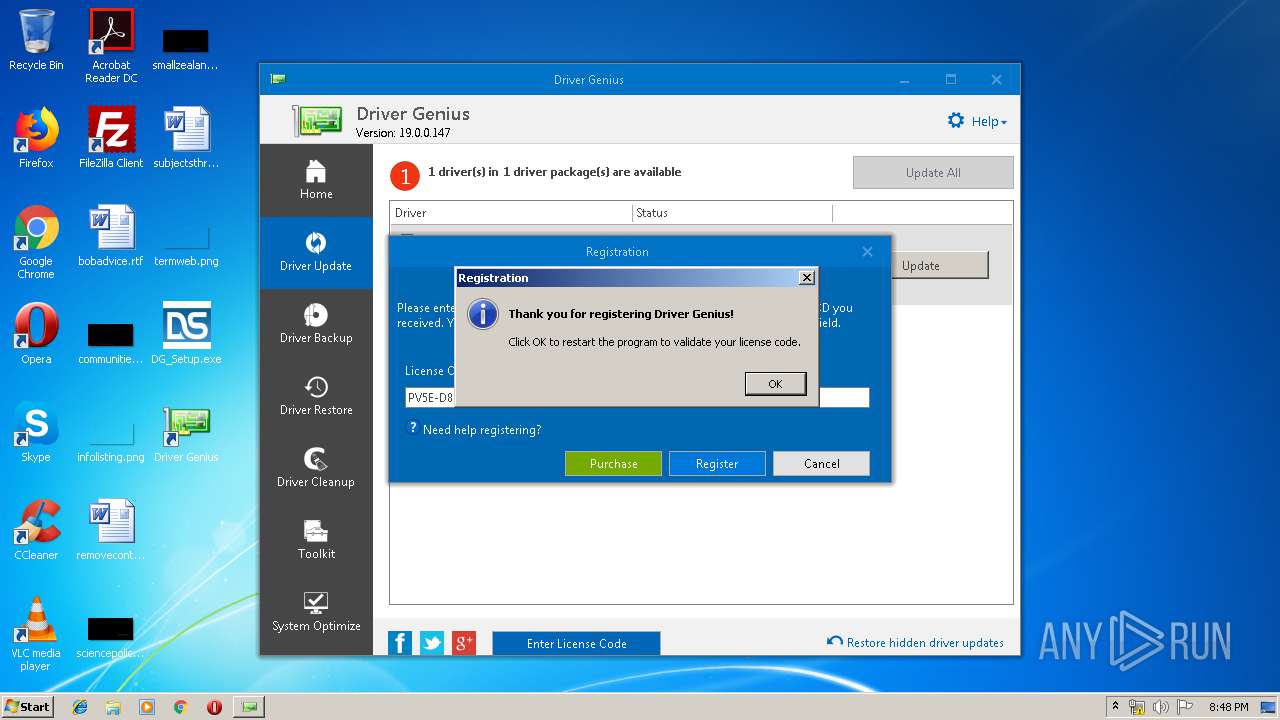Click the Start button on taskbar
The width and height of the screenshot is (1280, 720).
(27, 707)
